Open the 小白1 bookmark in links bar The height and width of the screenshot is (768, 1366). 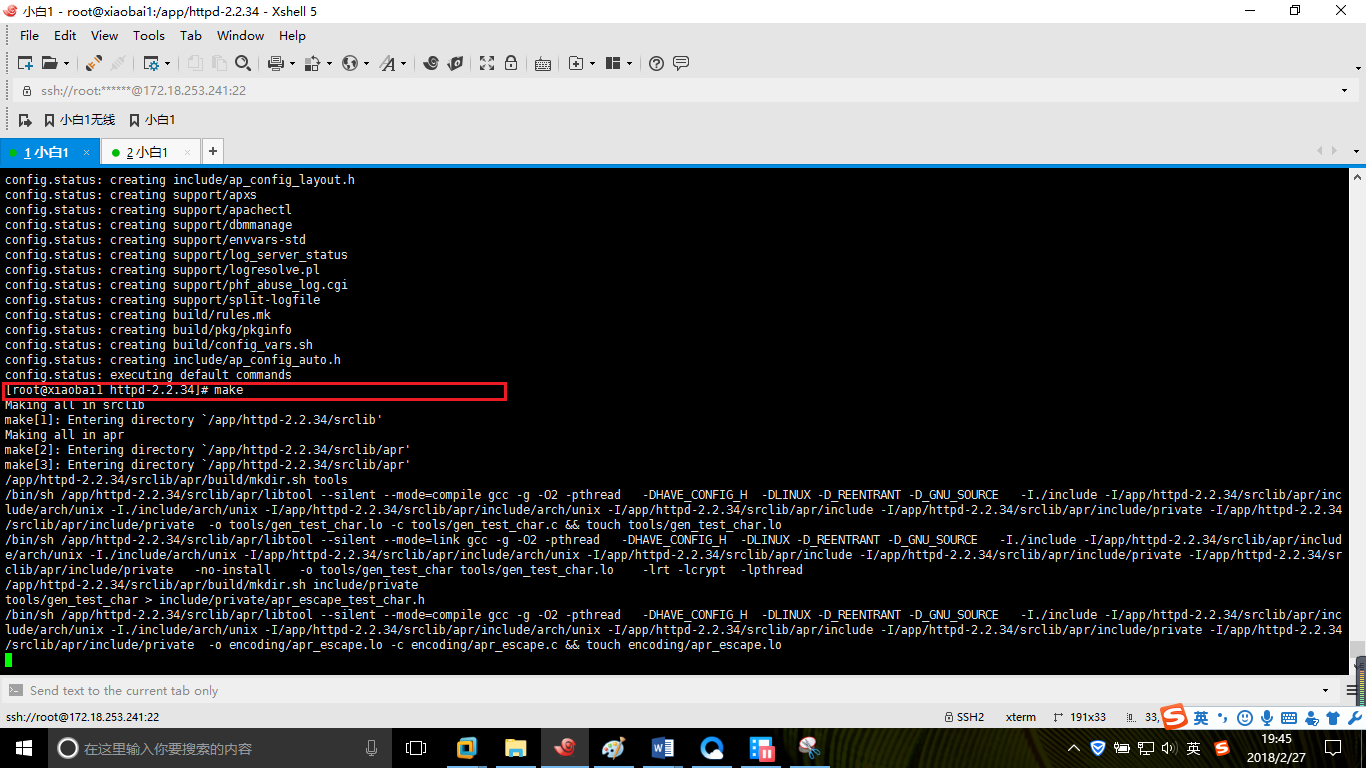151,120
